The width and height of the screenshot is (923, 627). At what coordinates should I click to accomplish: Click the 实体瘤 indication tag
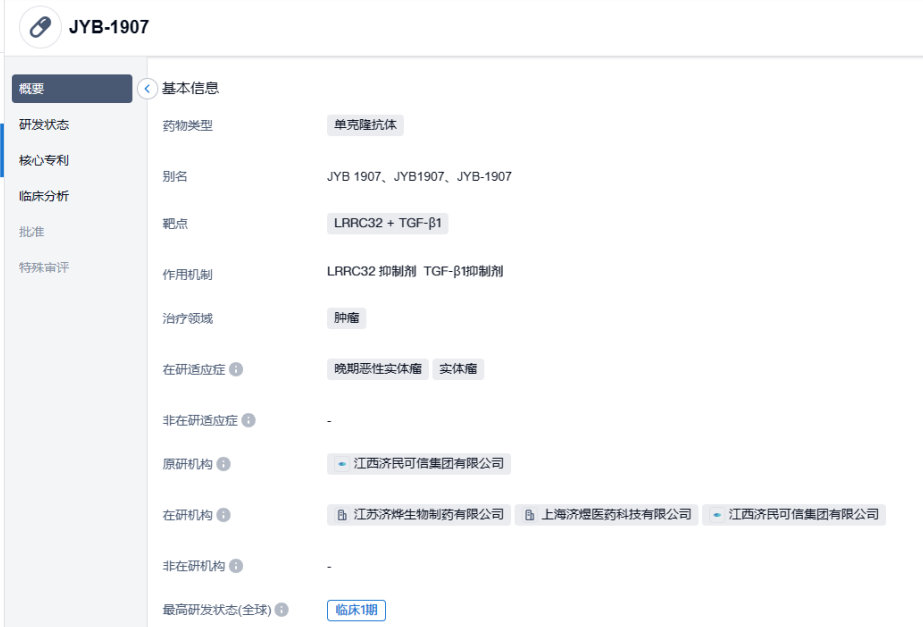459,369
